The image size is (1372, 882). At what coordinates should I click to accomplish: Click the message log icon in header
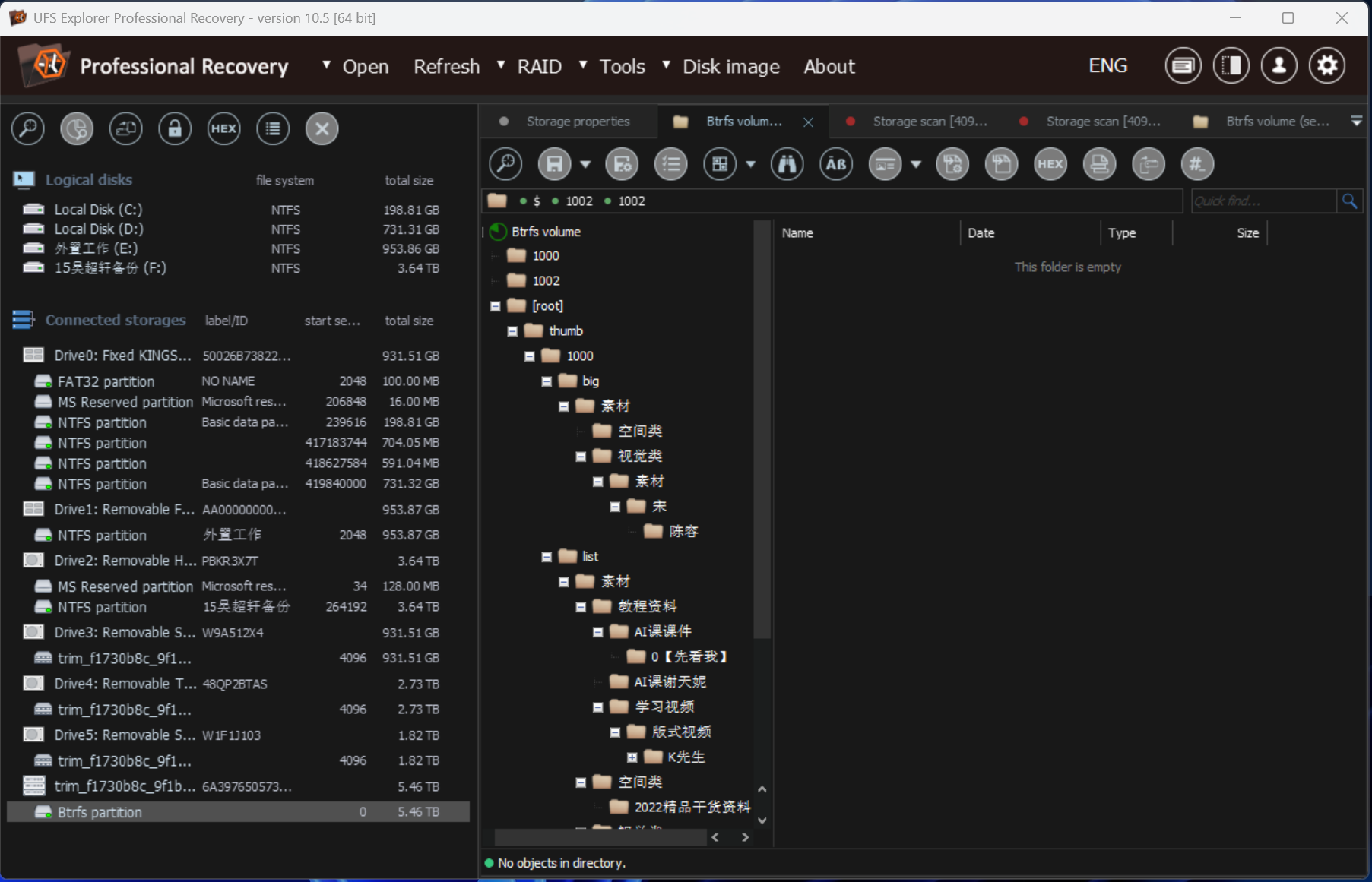point(1183,66)
